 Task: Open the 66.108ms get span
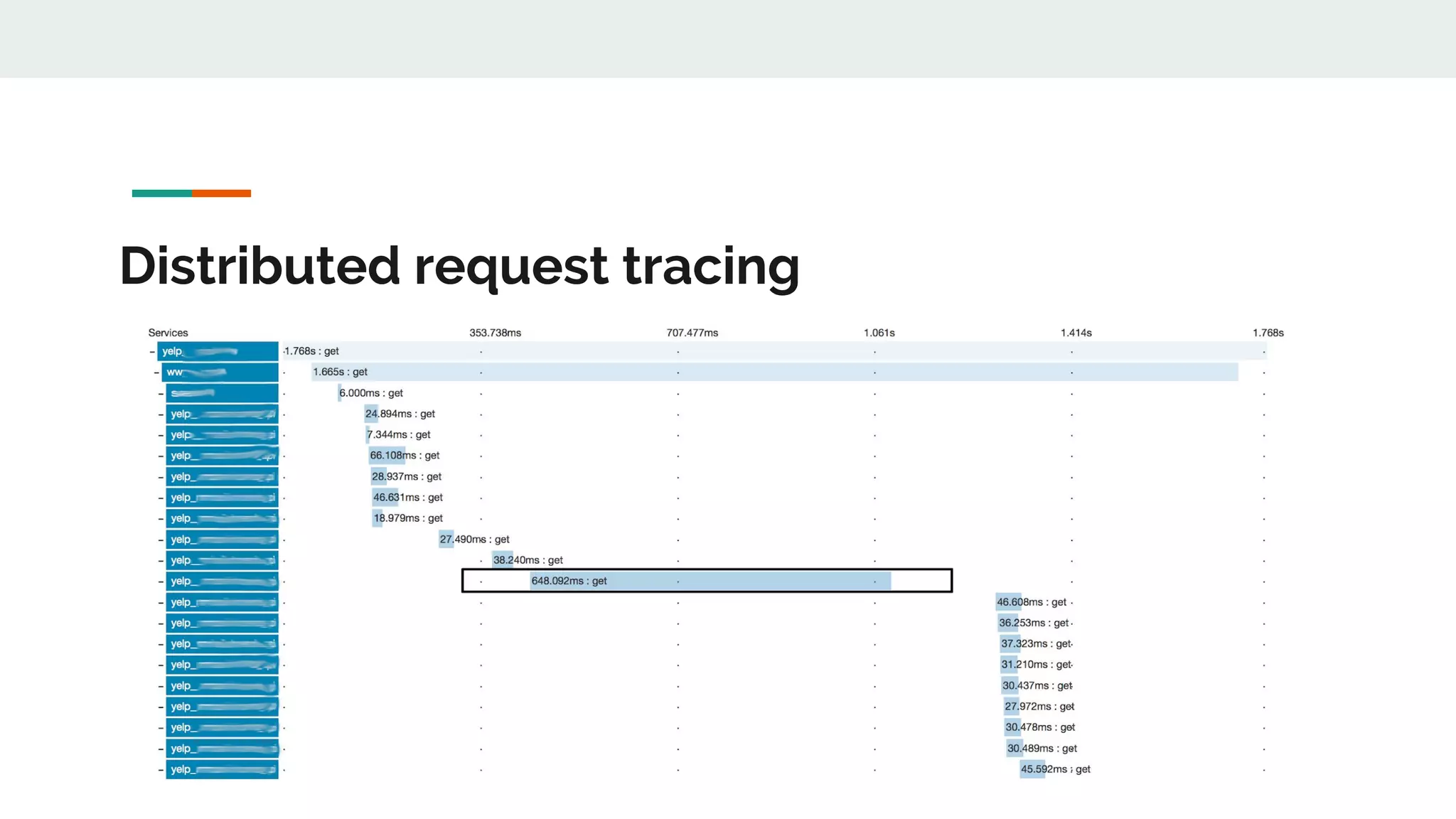[x=387, y=456]
